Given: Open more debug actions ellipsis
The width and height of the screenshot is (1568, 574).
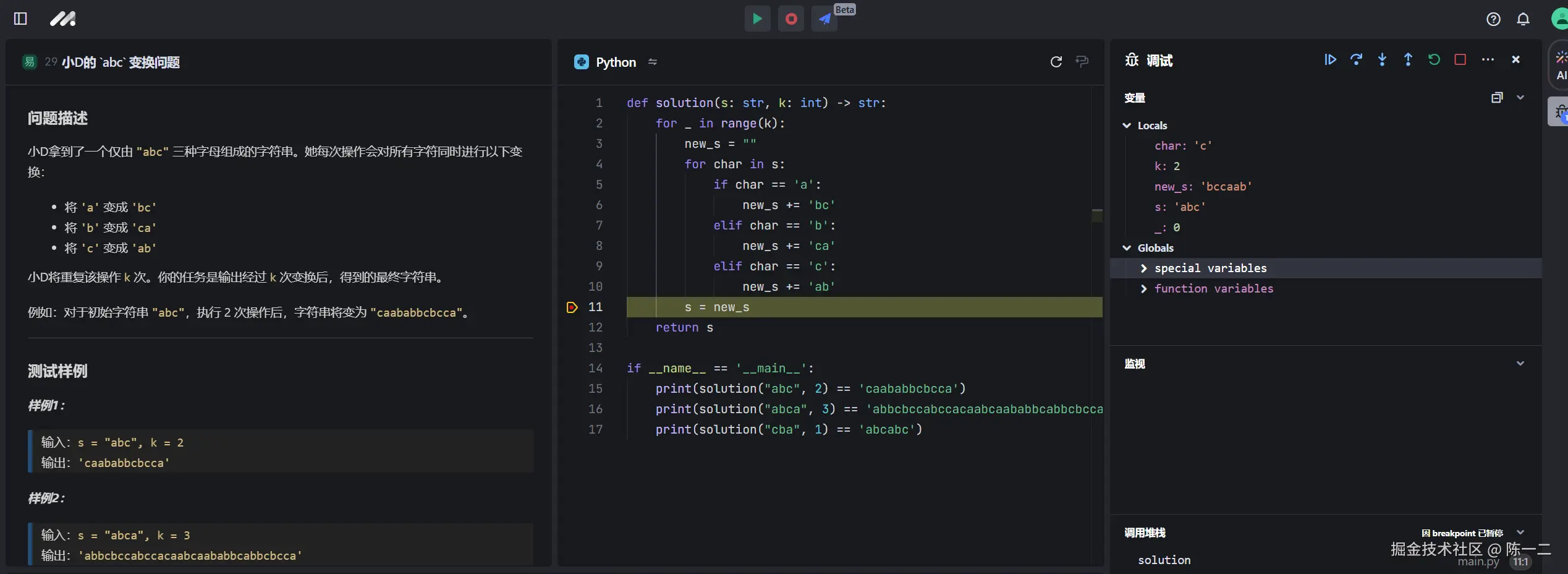Looking at the screenshot, I should tap(1488, 59).
